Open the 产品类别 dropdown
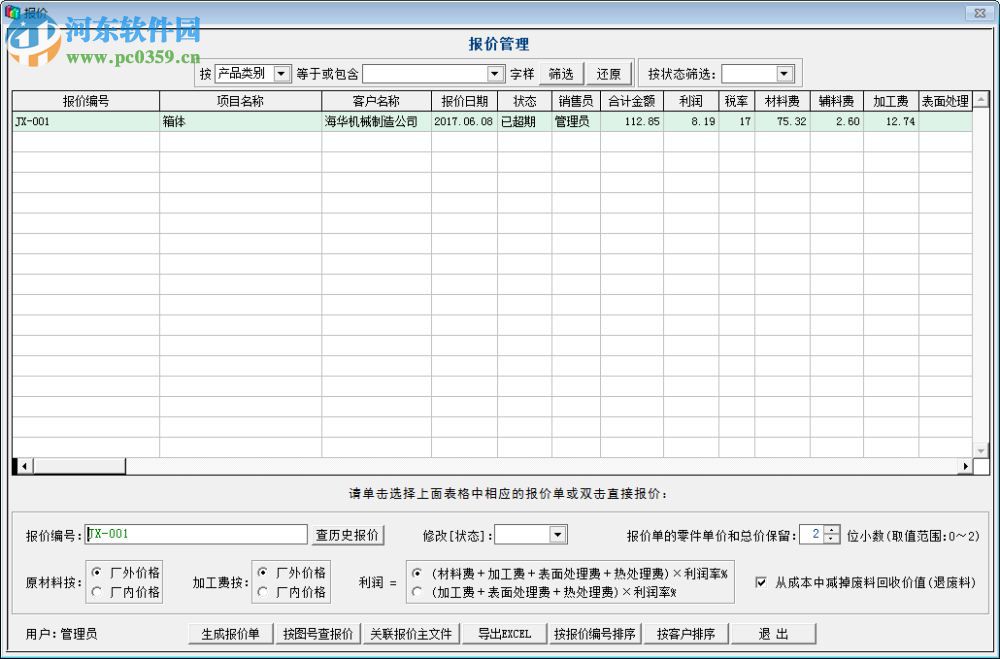Screen dimensions: 1000x659 [281, 73]
